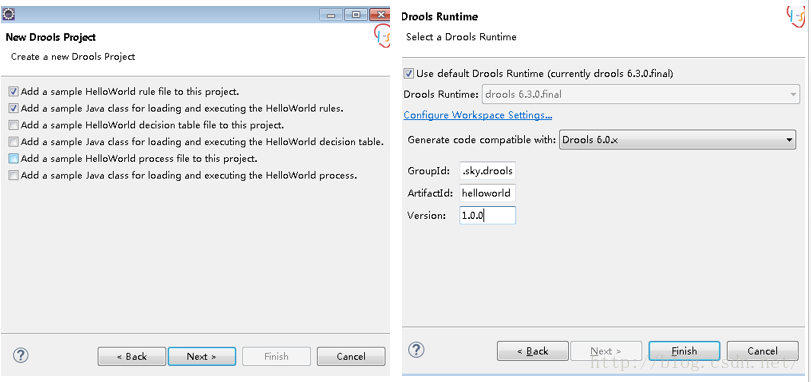Uncheck sample Java class for HelloWorld rules checkbox

point(13,109)
